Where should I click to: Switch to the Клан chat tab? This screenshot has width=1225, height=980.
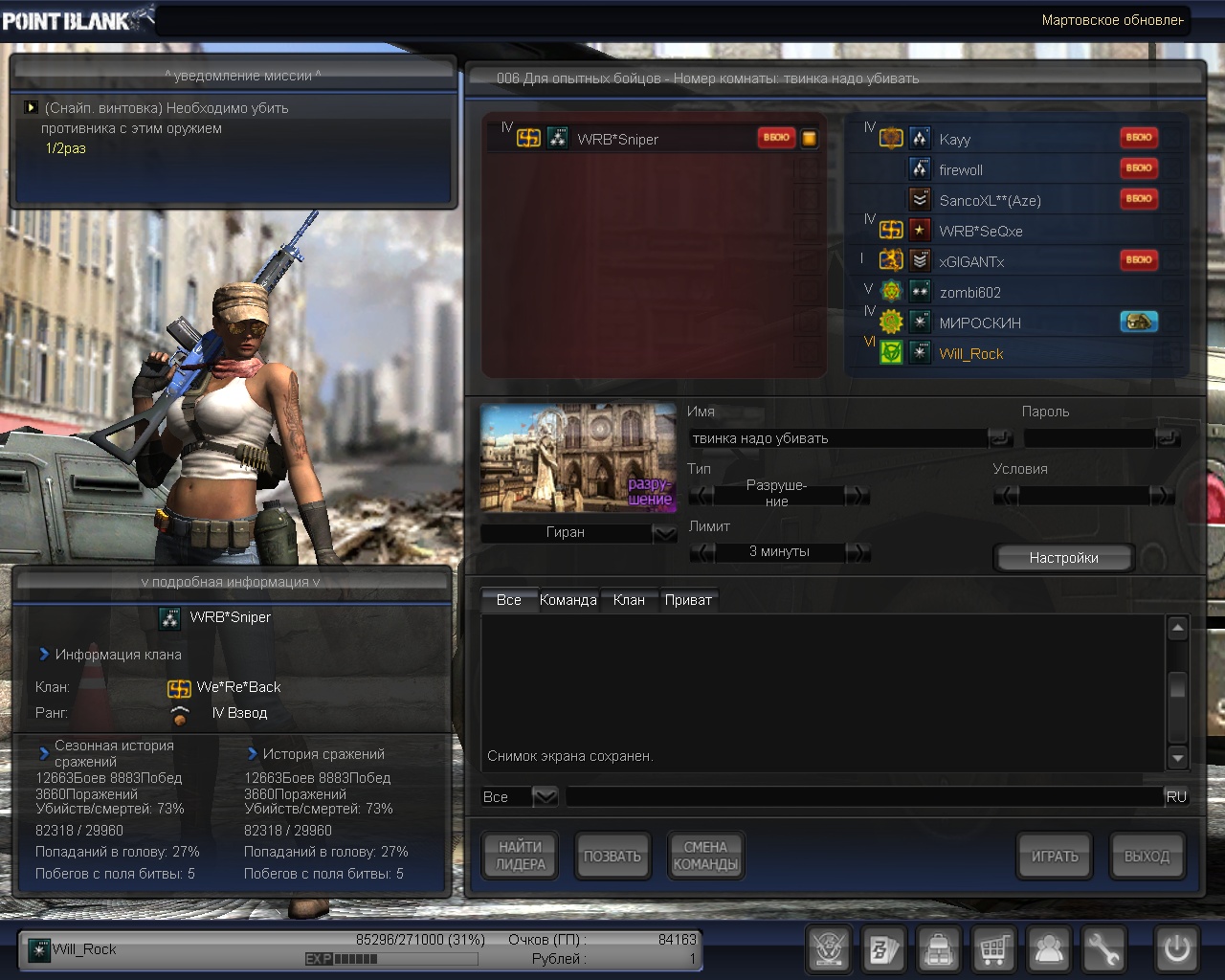pyautogui.click(x=629, y=600)
